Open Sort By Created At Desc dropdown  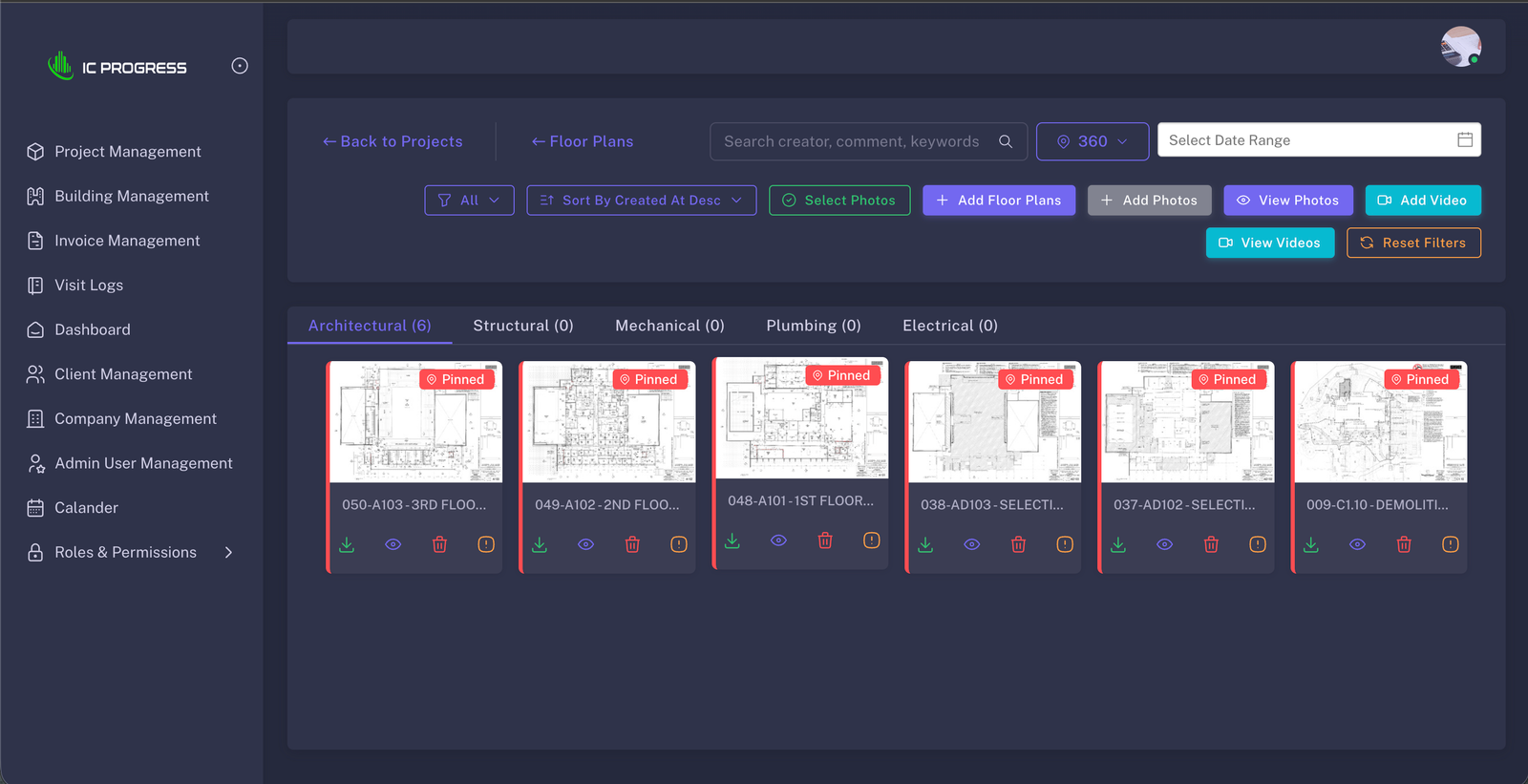(x=642, y=201)
